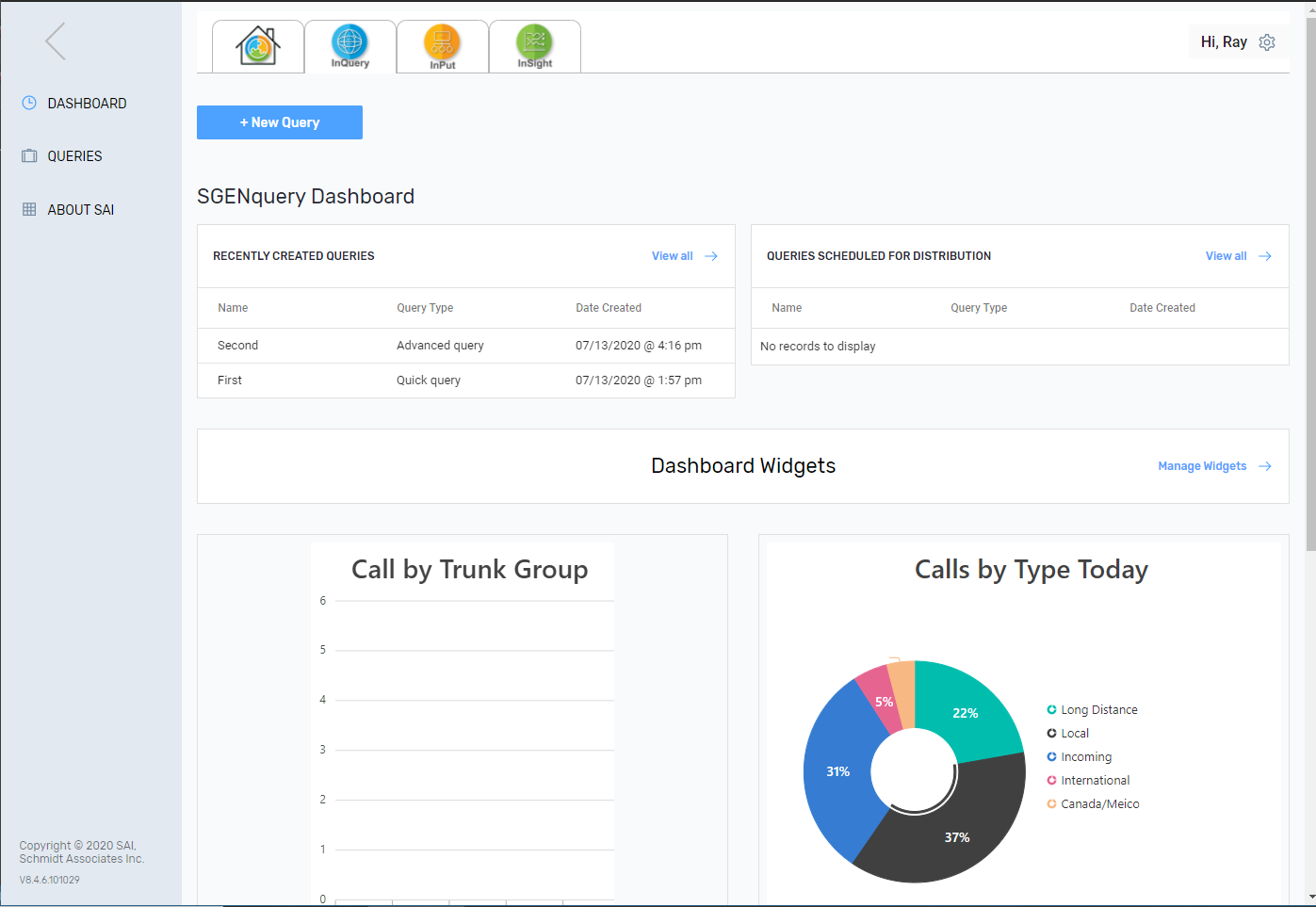Click date 07/13/2020 @ 4:16 pm

(639, 346)
